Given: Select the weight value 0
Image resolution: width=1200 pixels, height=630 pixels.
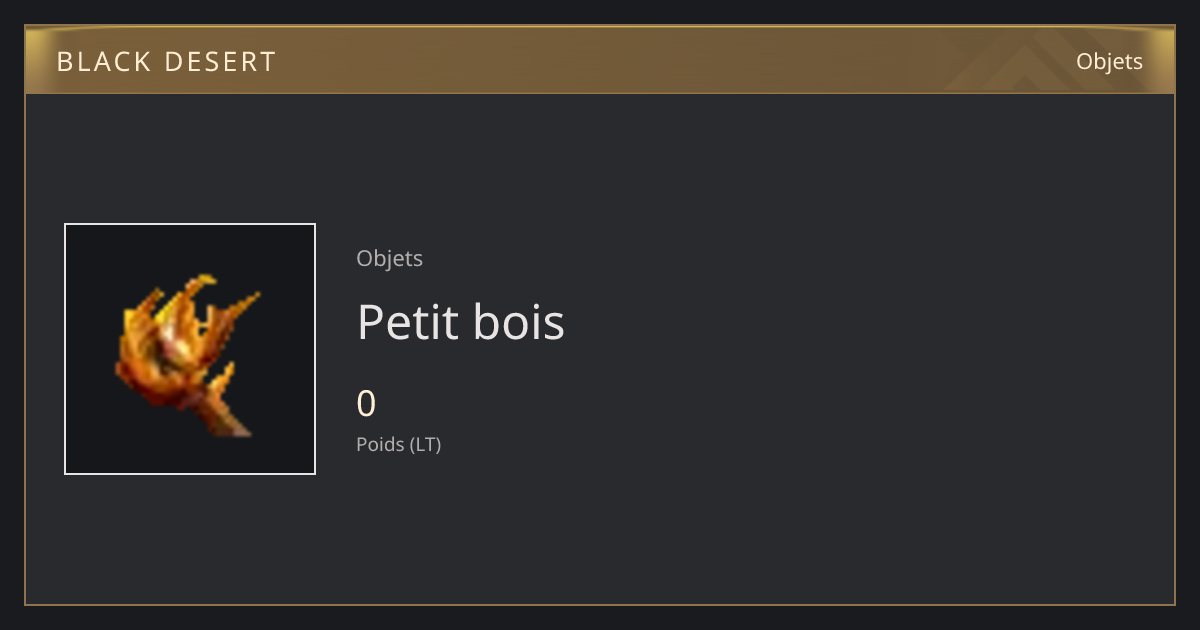Looking at the screenshot, I should pos(366,404).
